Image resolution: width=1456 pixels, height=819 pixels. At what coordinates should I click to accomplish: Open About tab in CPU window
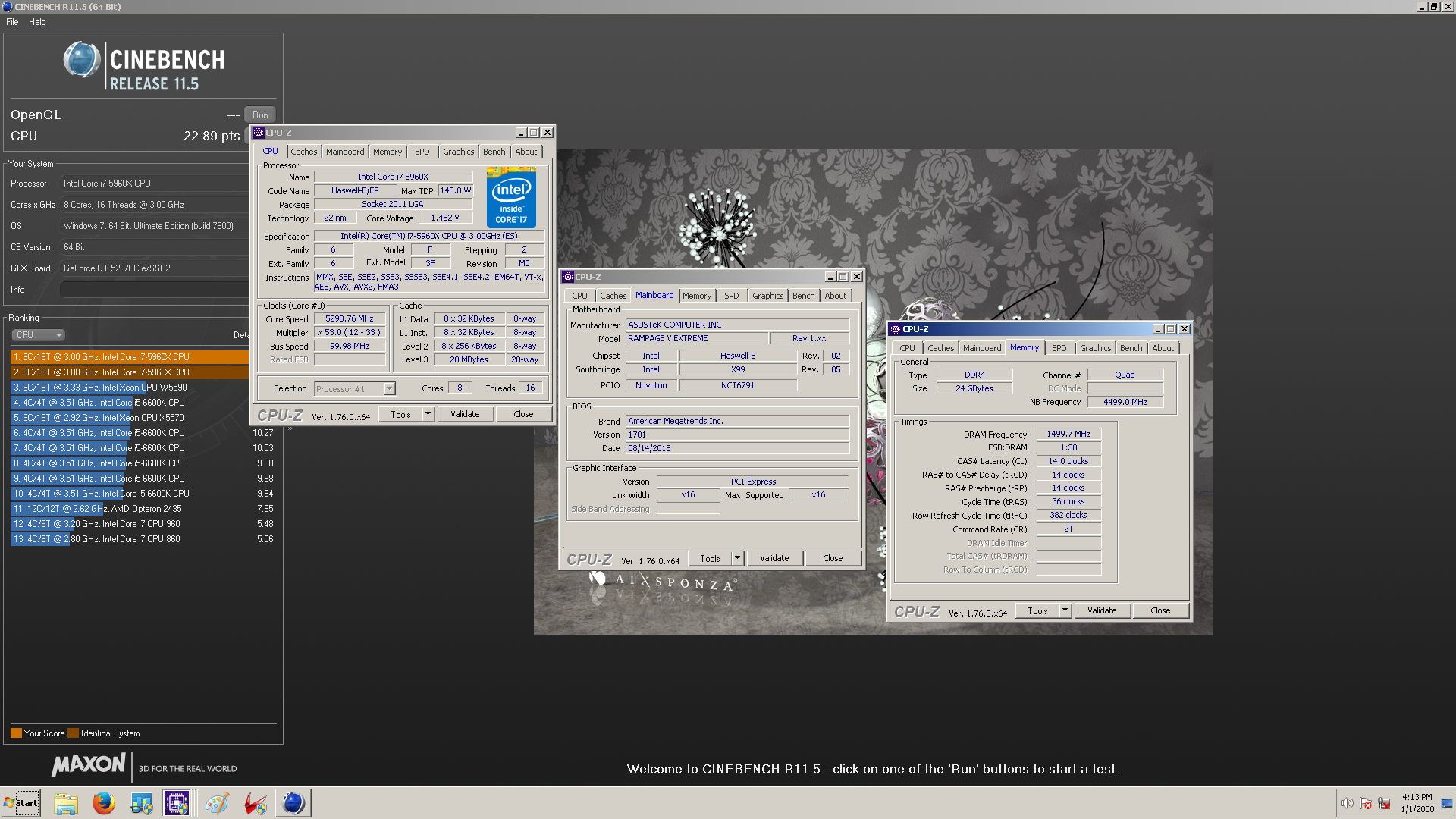point(526,152)
